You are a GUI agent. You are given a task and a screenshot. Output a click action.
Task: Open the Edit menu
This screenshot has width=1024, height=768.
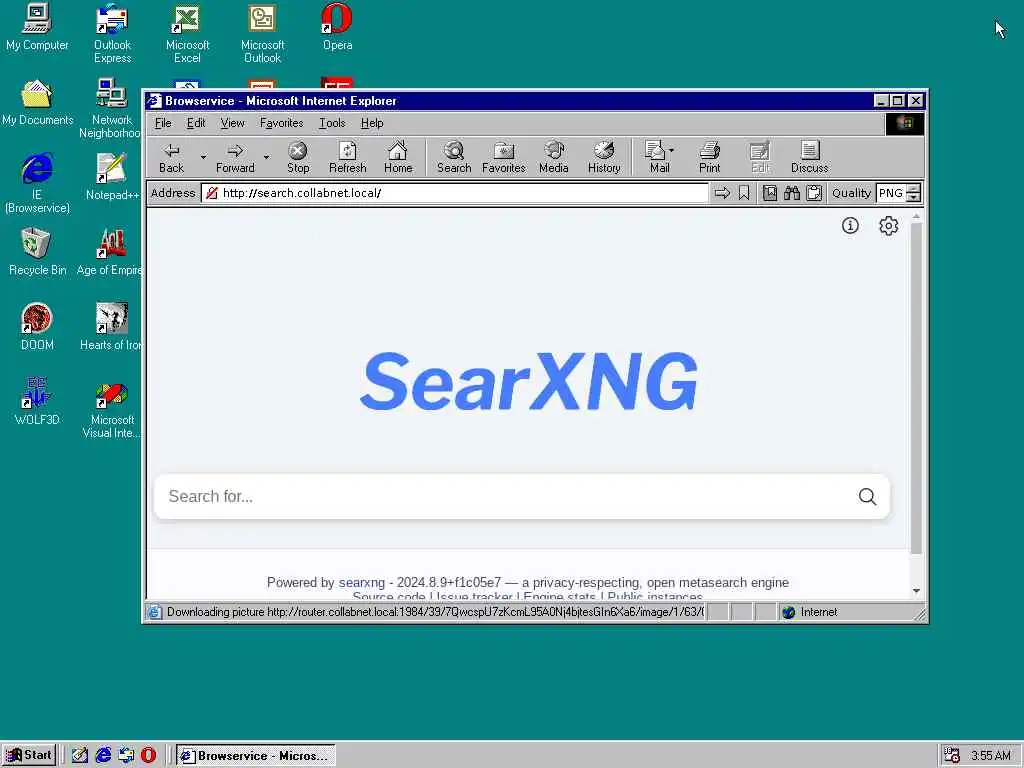click(196, 123)
